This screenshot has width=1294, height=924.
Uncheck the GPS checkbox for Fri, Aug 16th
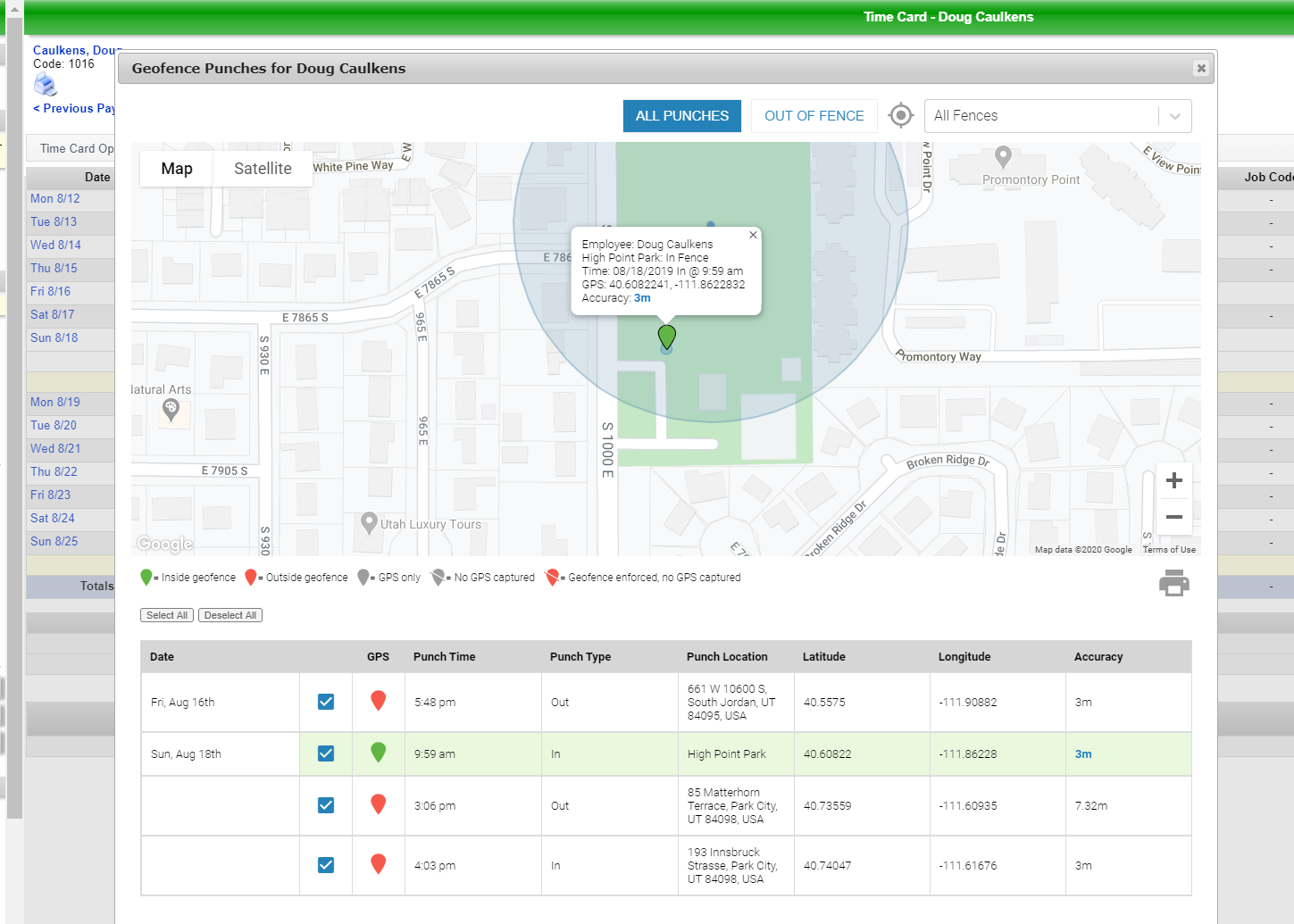pos(325,702)
